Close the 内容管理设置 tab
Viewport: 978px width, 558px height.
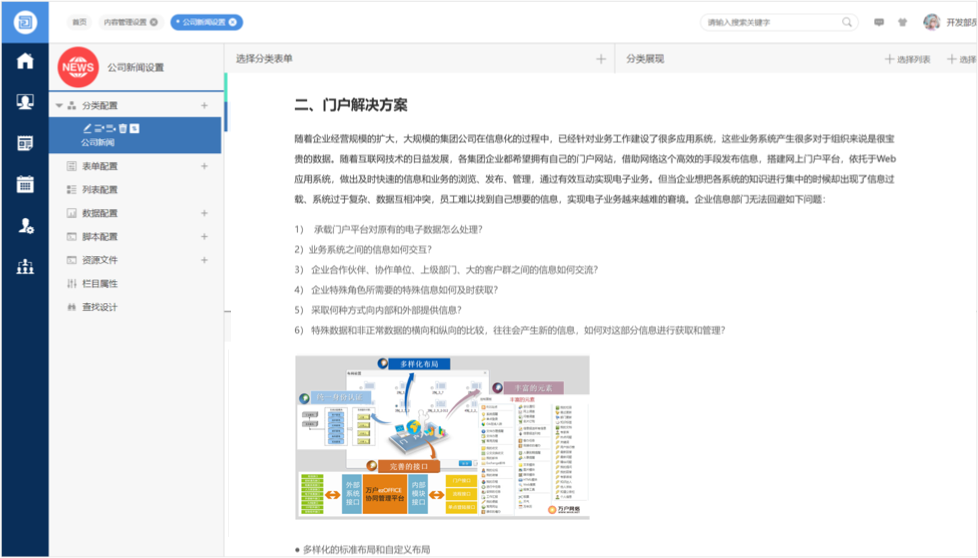coord(155,22)
